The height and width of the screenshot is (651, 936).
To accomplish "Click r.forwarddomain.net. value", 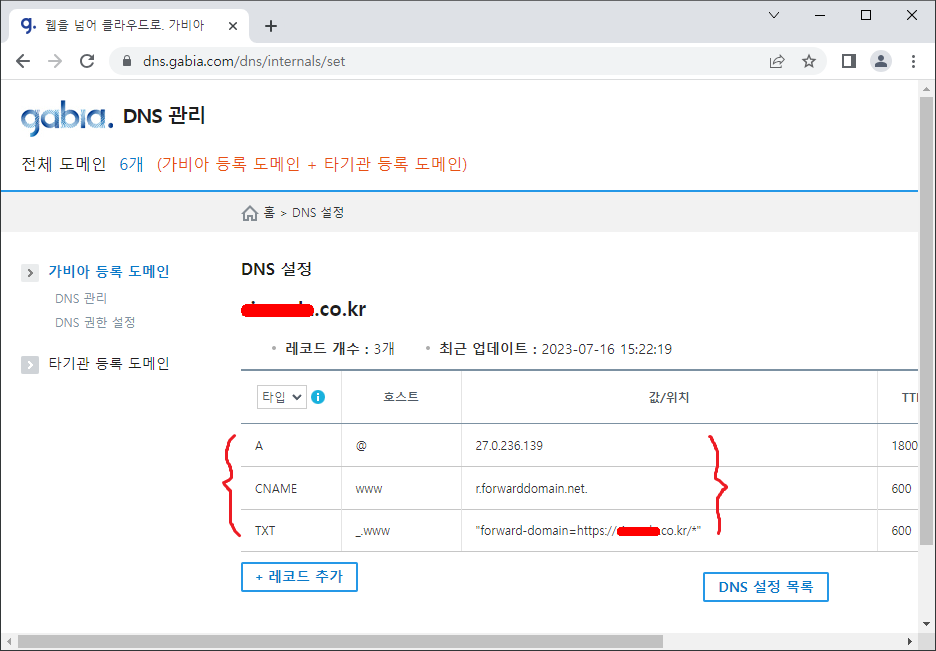I will pyautogui.click(x=531, y=489).
